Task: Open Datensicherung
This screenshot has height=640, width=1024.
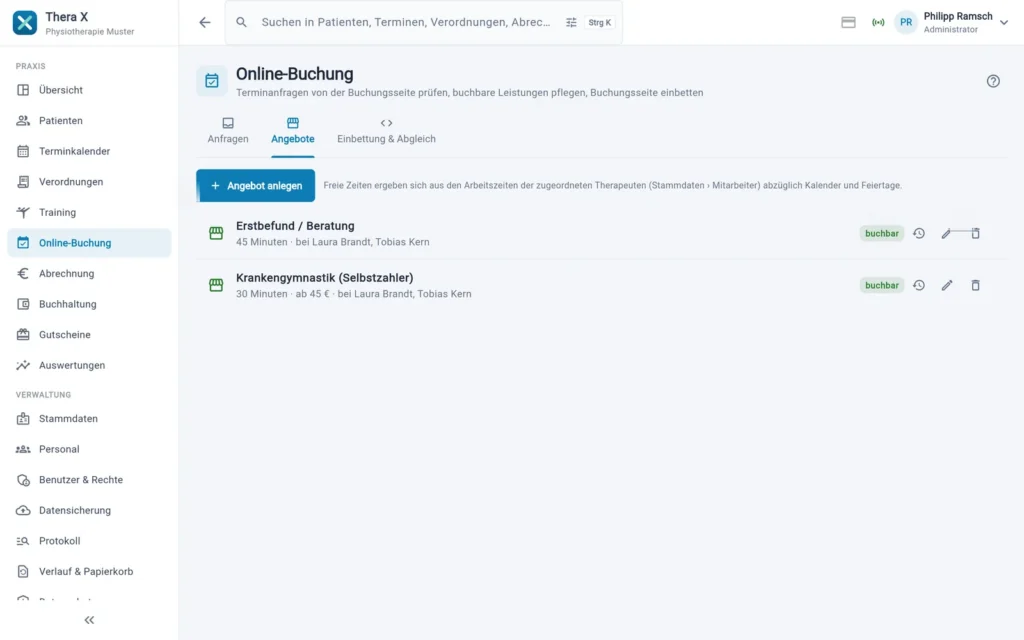Action: tap(89, 511)
